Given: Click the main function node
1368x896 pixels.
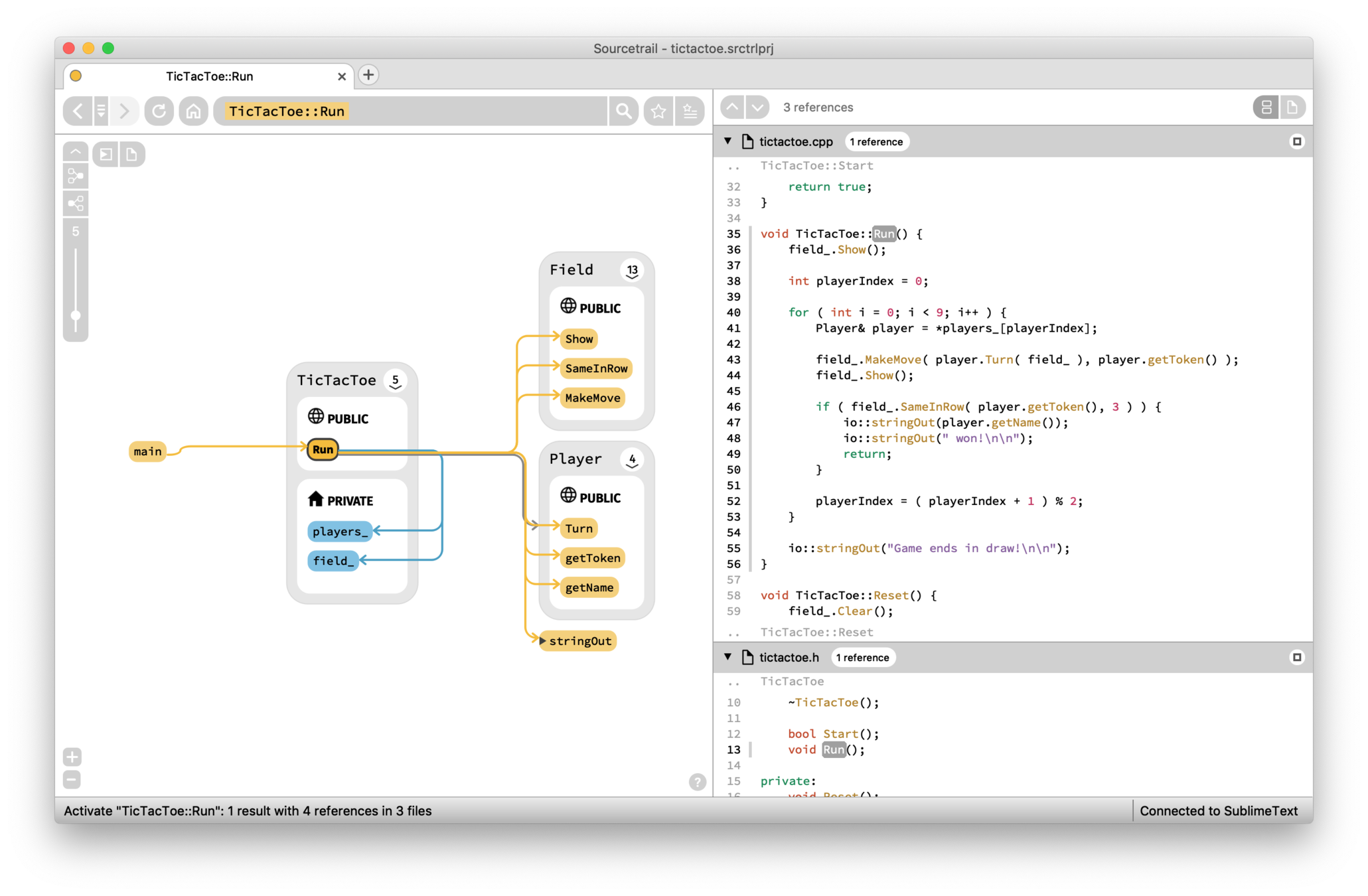Looking at the screenshot, I should [x=147, y=451].
